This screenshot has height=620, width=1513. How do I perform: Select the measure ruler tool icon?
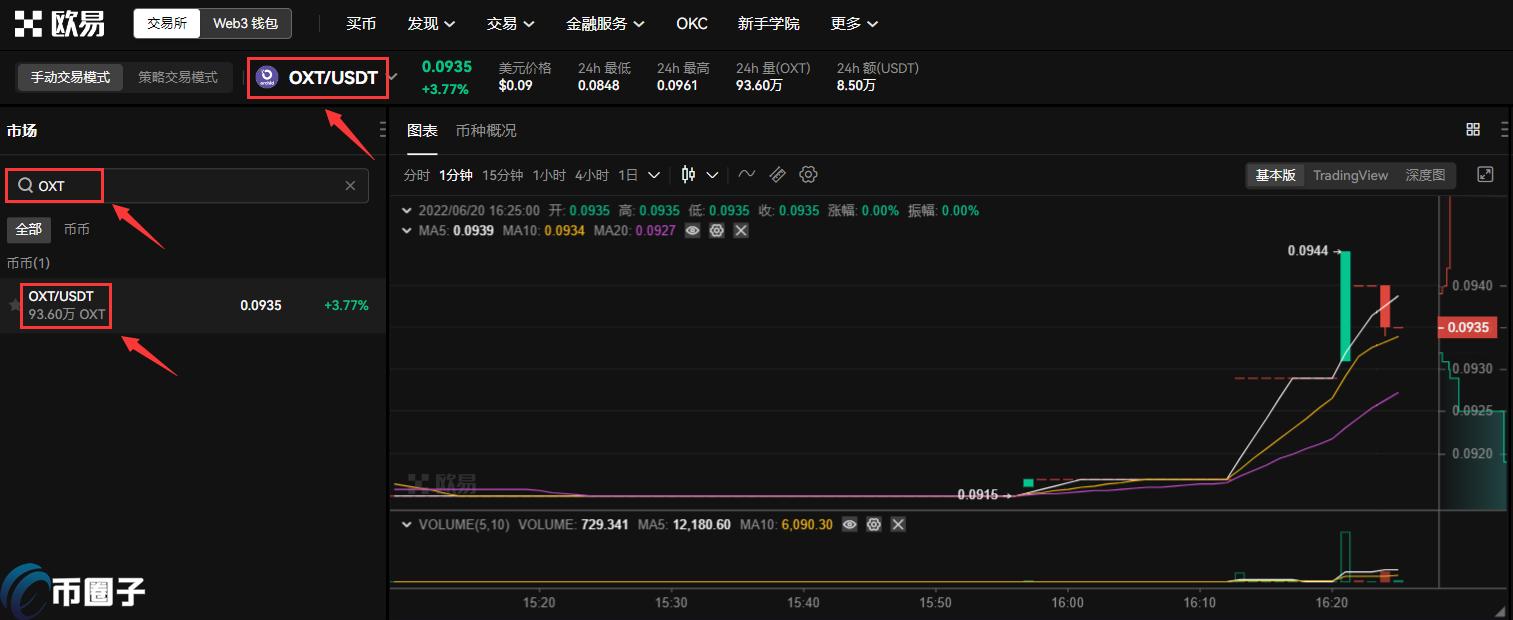pyautogui.click(x=778, y=174)
